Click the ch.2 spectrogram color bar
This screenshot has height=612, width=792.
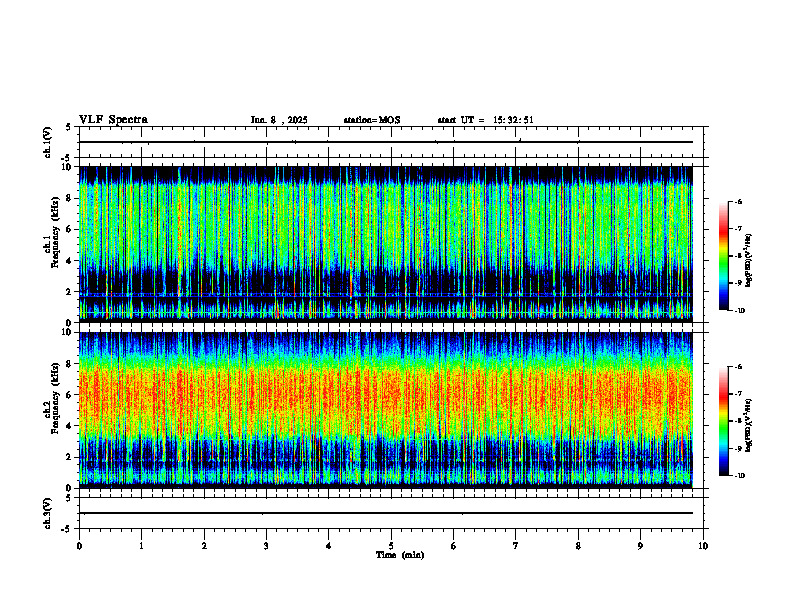coord(723,421)
